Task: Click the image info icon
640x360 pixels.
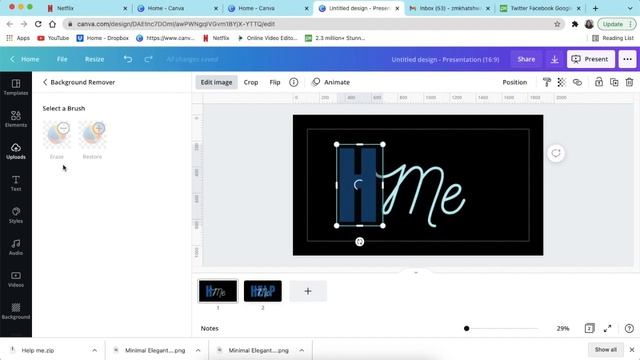Action: click(293, 82)
